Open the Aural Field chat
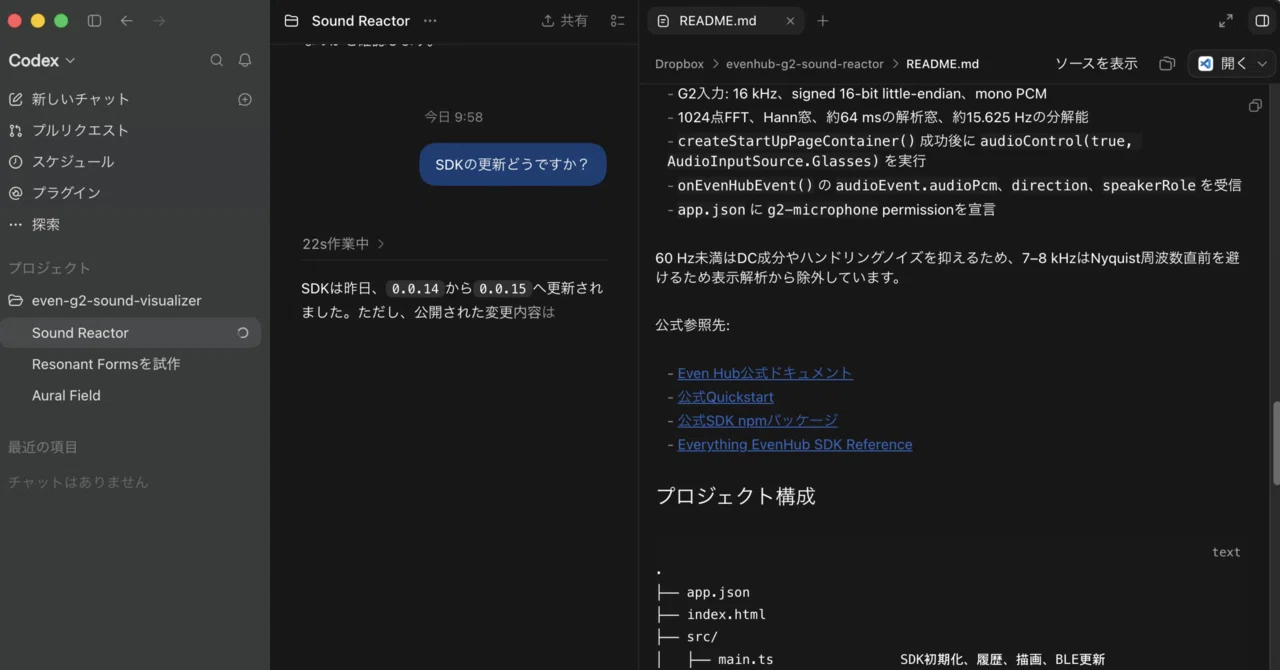This screenshot has width=1280, height=670. 130,395
